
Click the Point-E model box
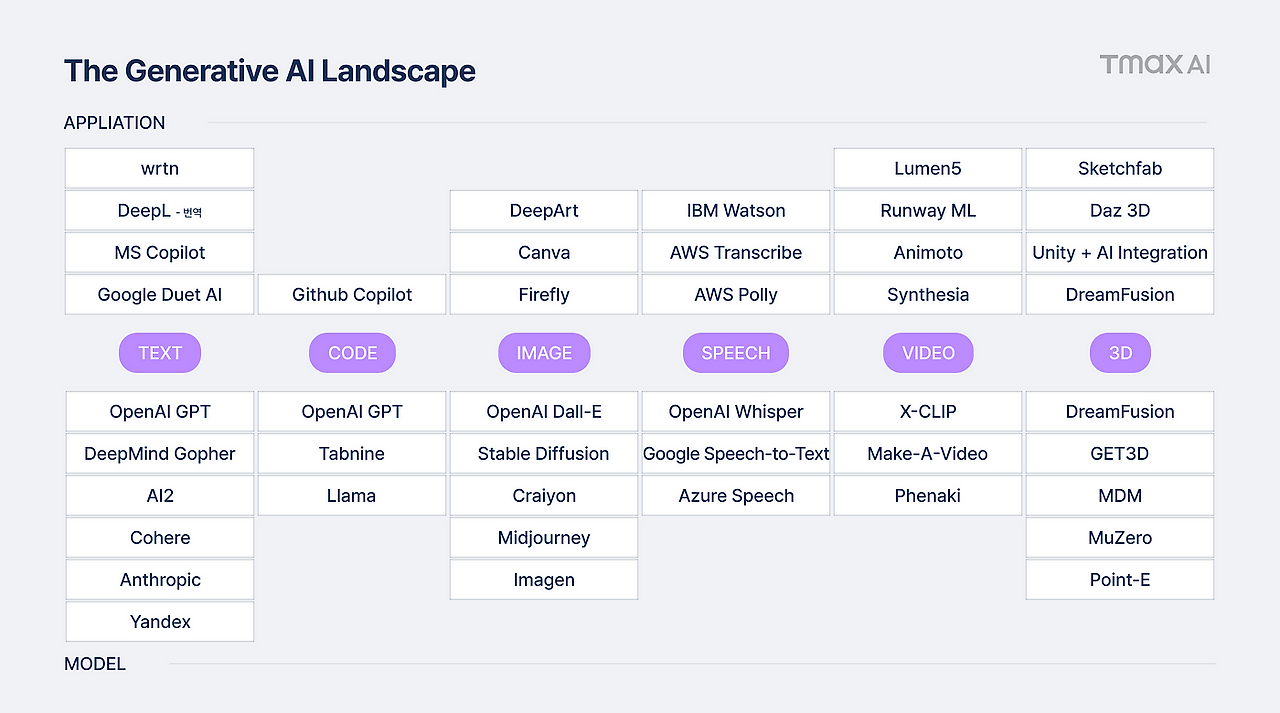coord(1120,580)
